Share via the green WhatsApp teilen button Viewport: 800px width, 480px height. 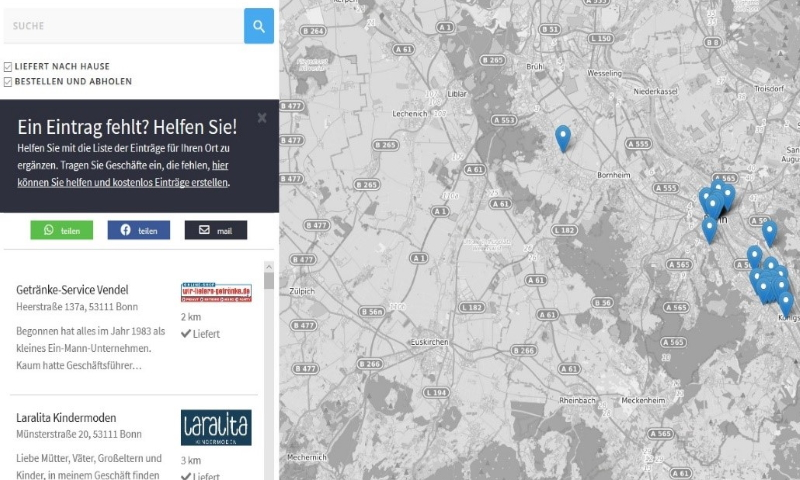click(x=61, y=230)
